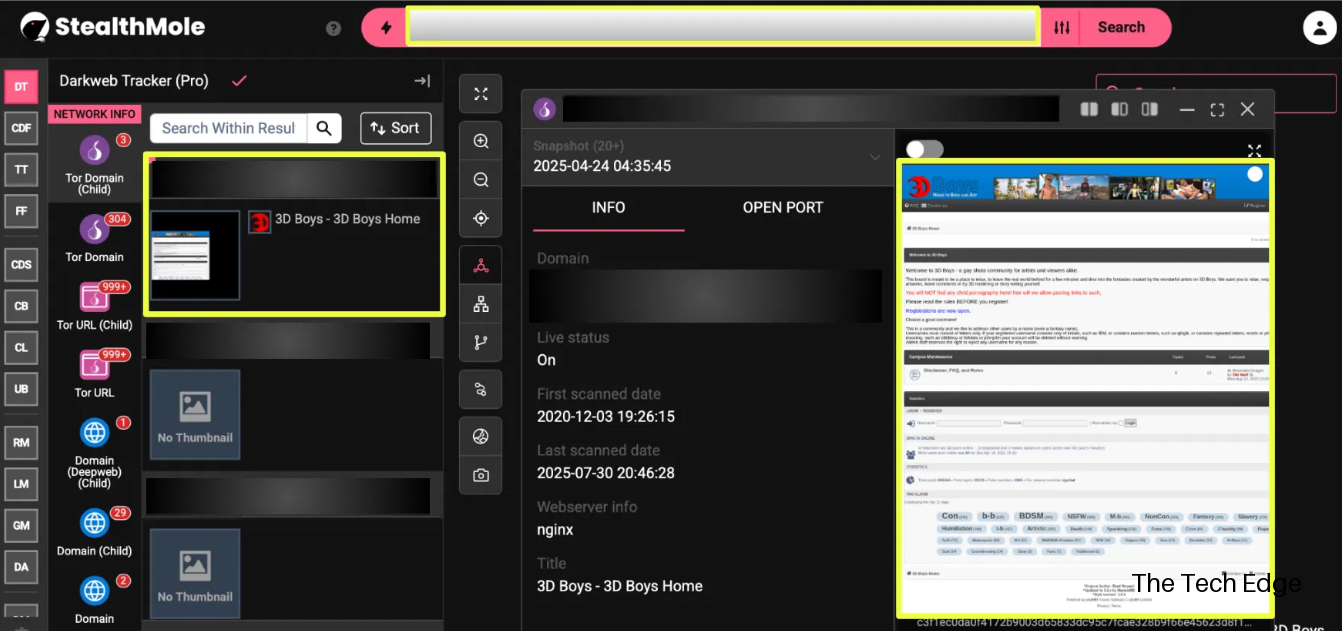Expand the snapshot preview to fullscreen

point(1254,150)
